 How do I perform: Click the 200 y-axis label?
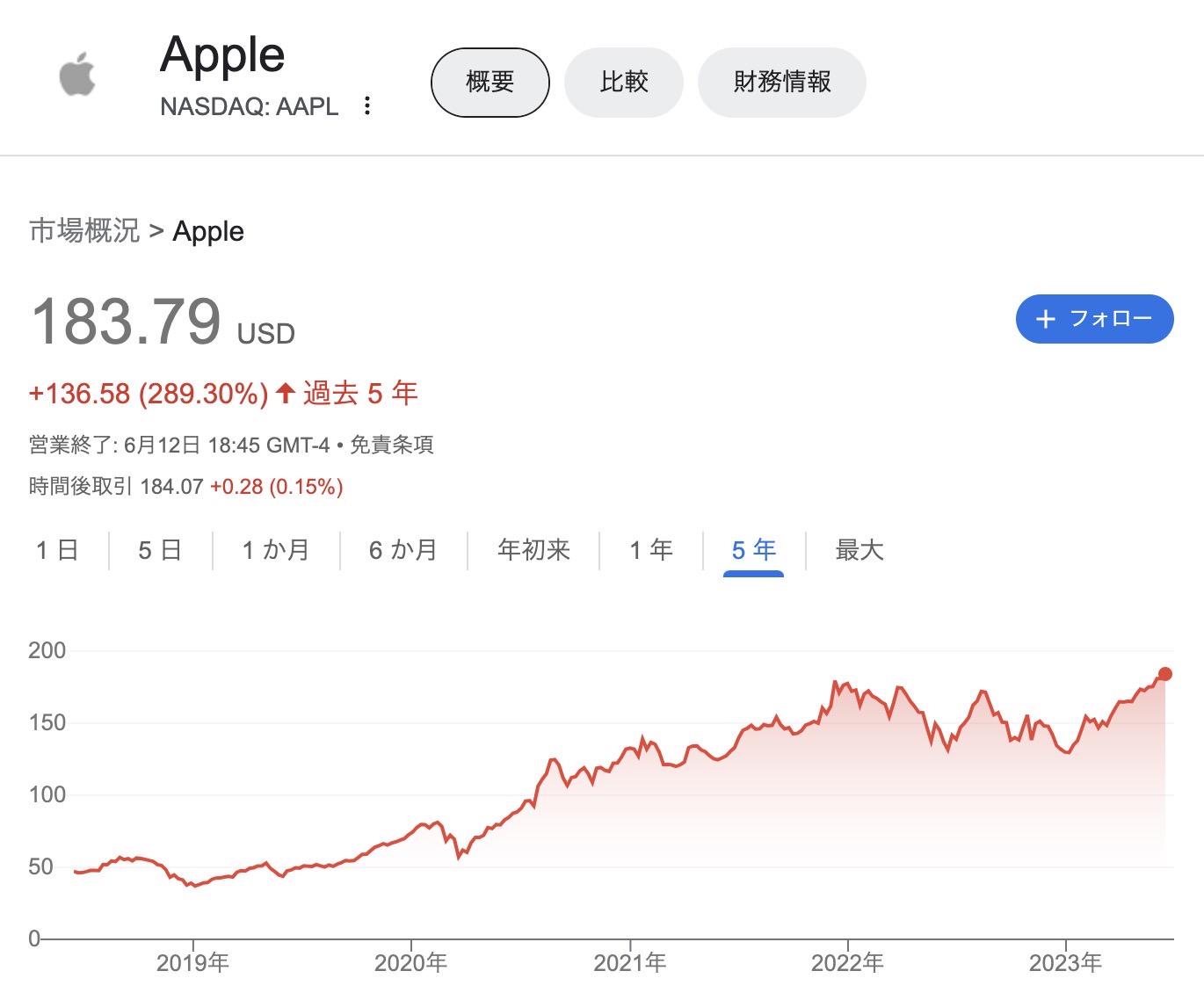tap(47, 650)
